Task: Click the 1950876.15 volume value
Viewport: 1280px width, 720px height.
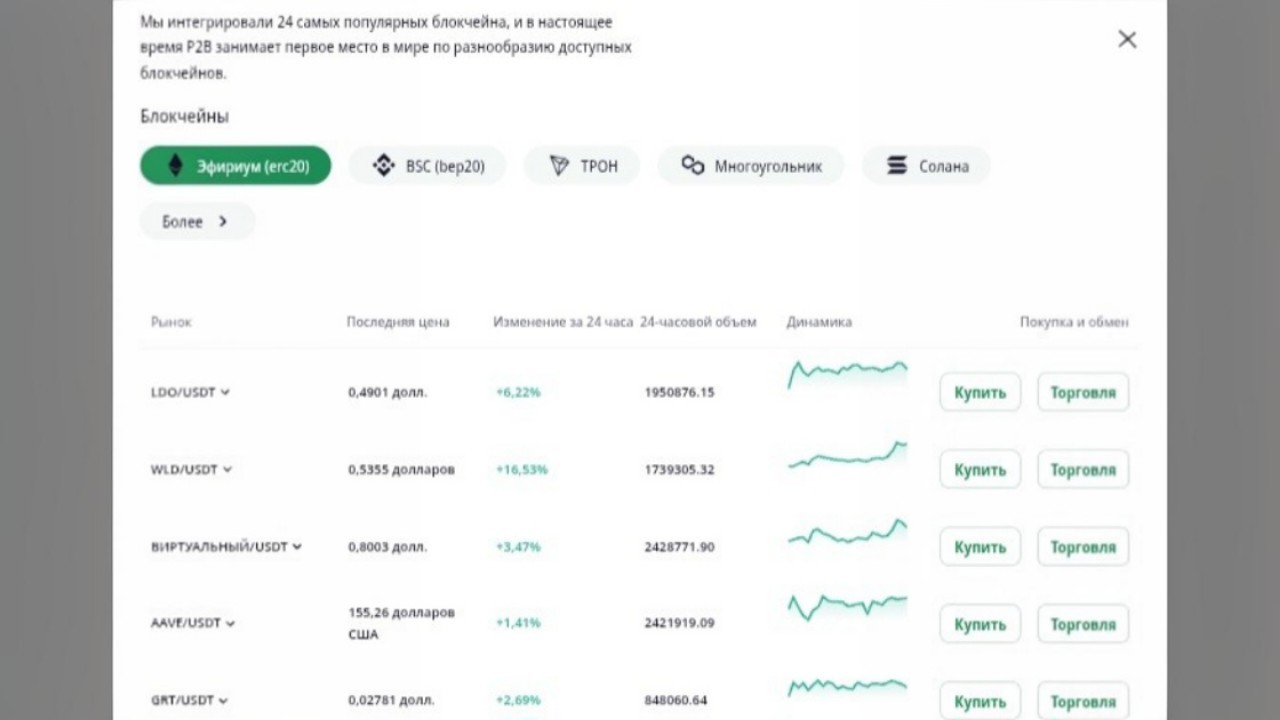Action: [x=680, y=392]
